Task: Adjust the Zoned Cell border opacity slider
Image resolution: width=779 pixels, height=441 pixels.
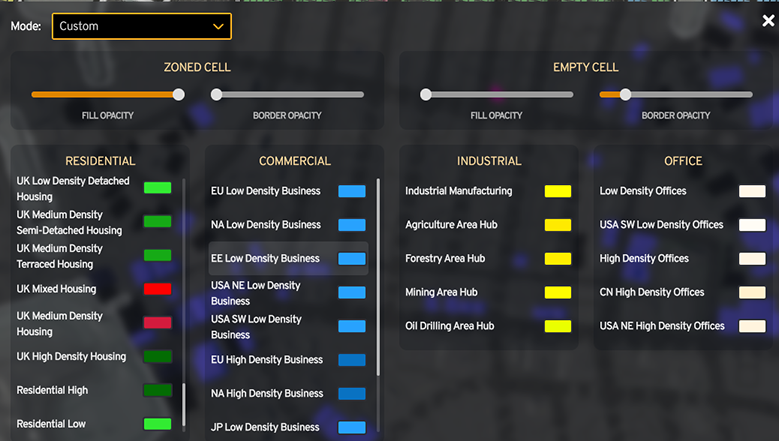Action: [x=217, y=95]
